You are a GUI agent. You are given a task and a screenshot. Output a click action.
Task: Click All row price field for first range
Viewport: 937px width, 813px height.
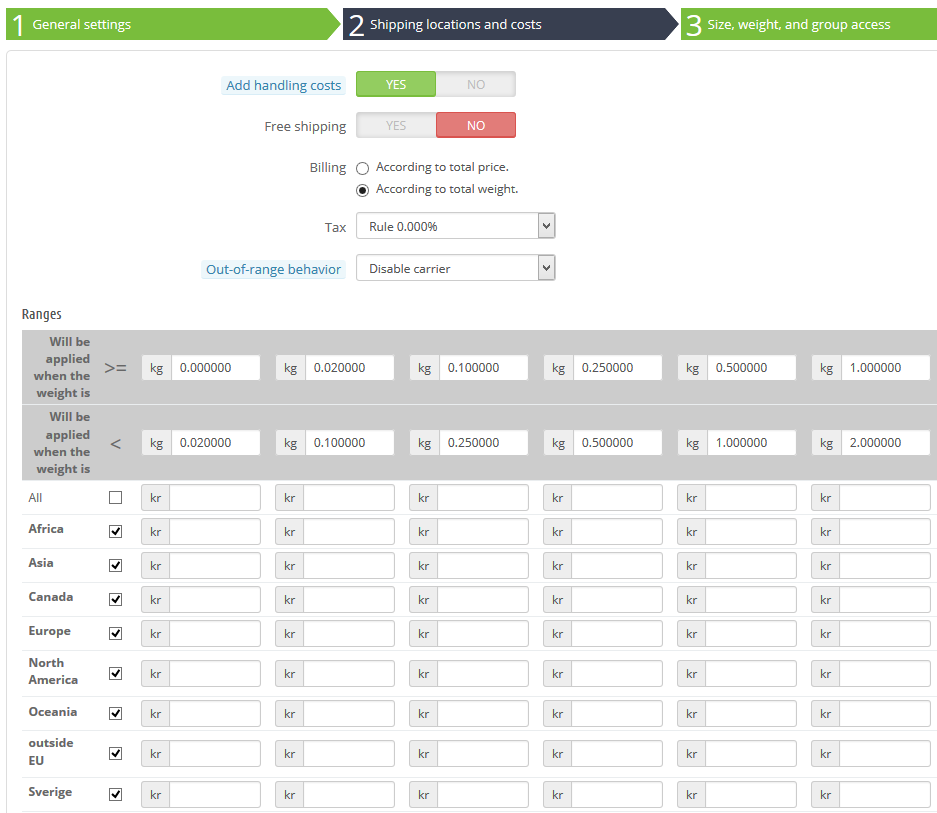point(215,498)
